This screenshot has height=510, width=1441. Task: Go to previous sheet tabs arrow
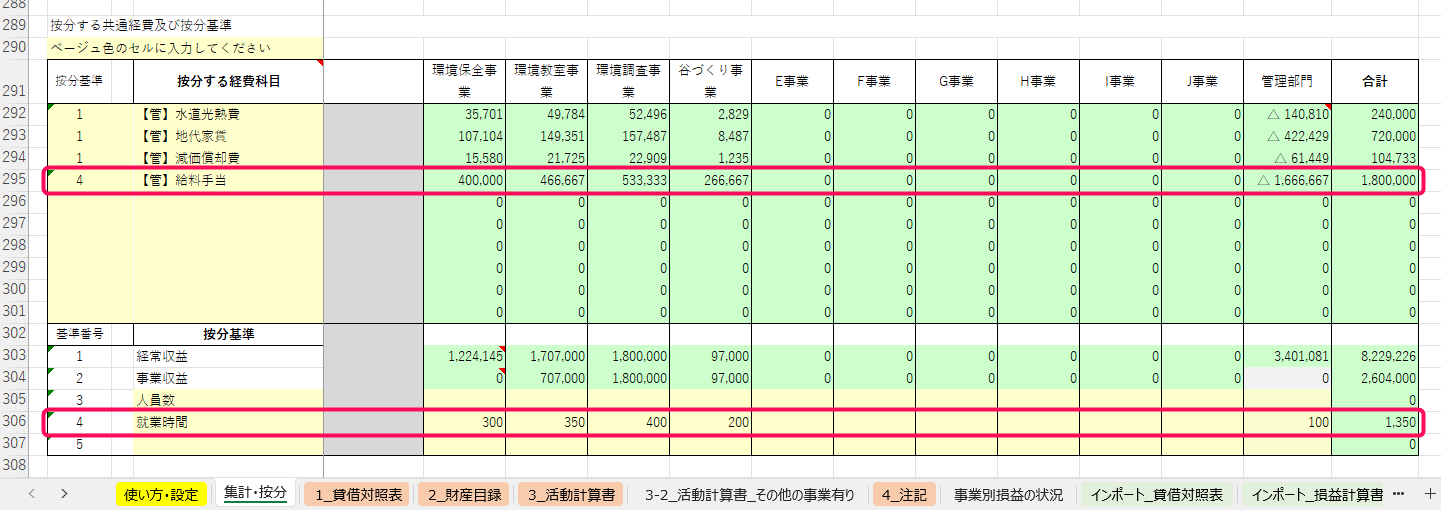tap(32, 493)
